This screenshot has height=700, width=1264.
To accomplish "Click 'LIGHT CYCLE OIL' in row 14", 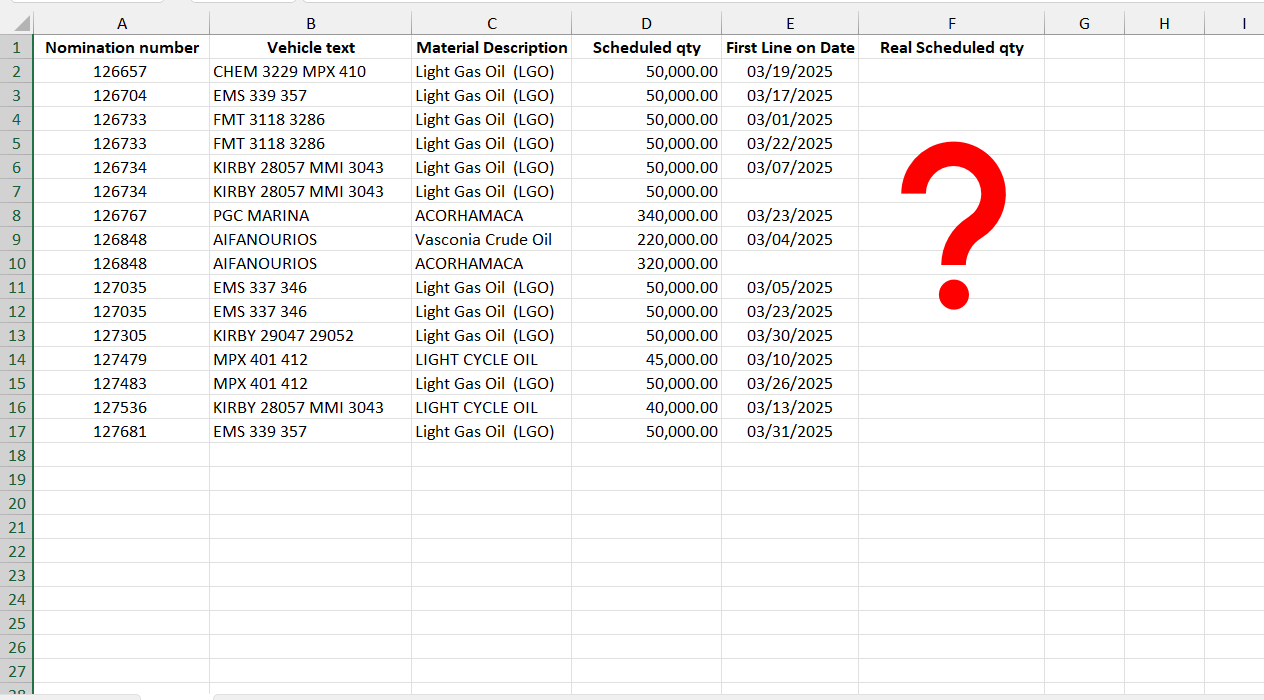I will (492, 359).
